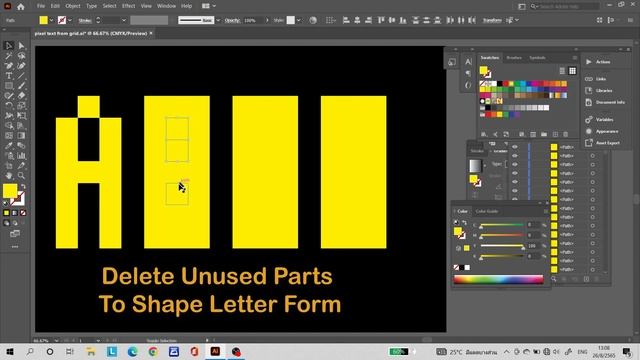The height and width of the screenshot is (360, 640).
Task: Expand the opacity arrow next to 100%
Action: coord(267,20)
